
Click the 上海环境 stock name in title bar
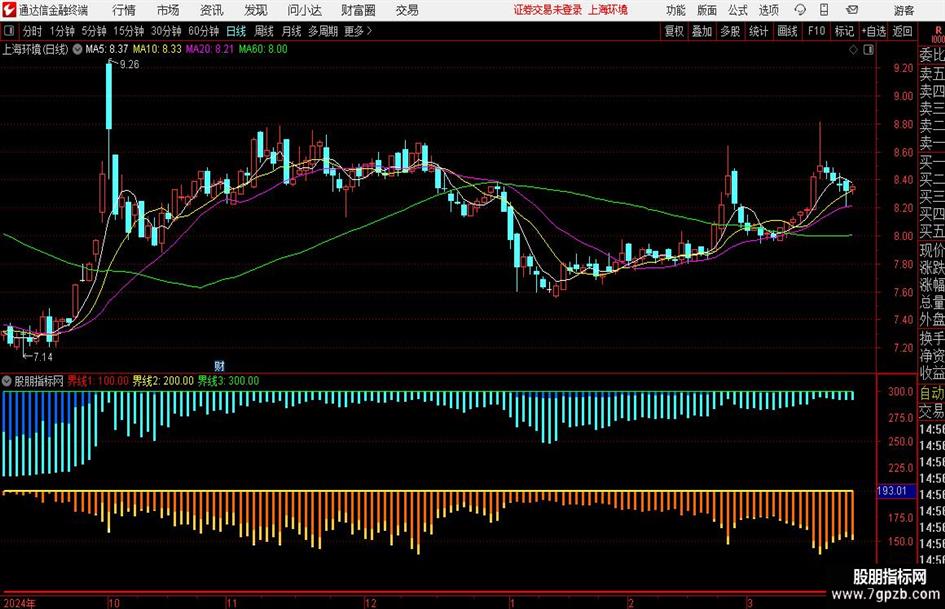coord(608,10)
